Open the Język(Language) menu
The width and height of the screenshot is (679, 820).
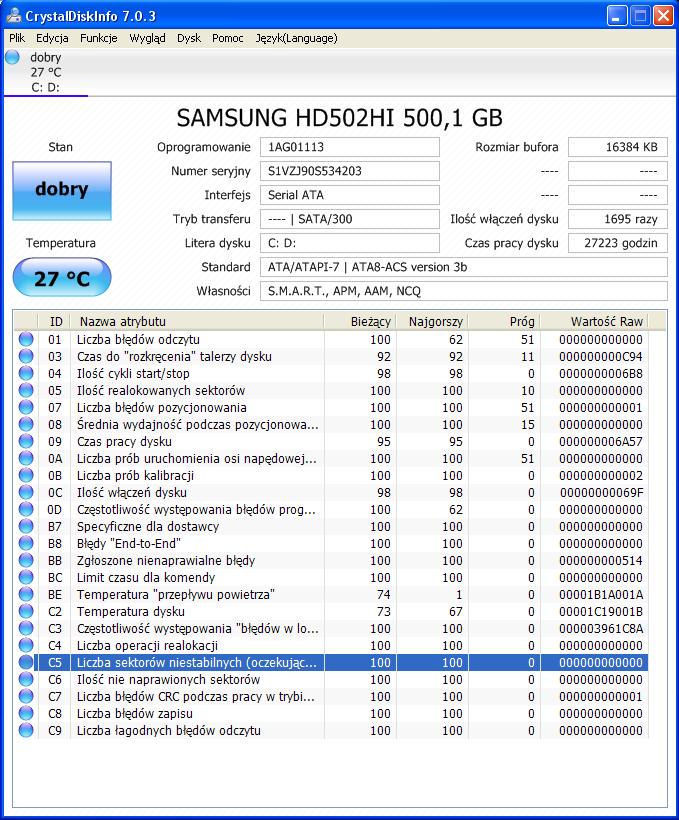[x=296, y=38]
